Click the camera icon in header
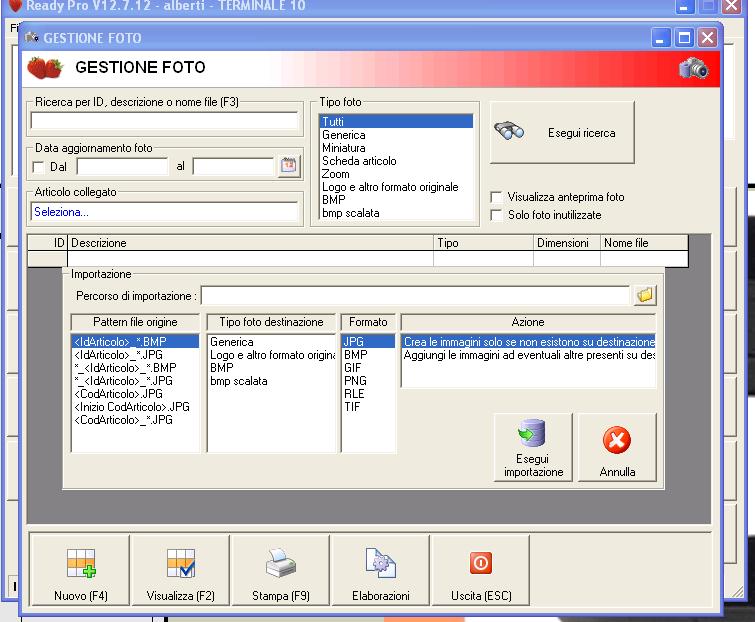 point(693,68)
